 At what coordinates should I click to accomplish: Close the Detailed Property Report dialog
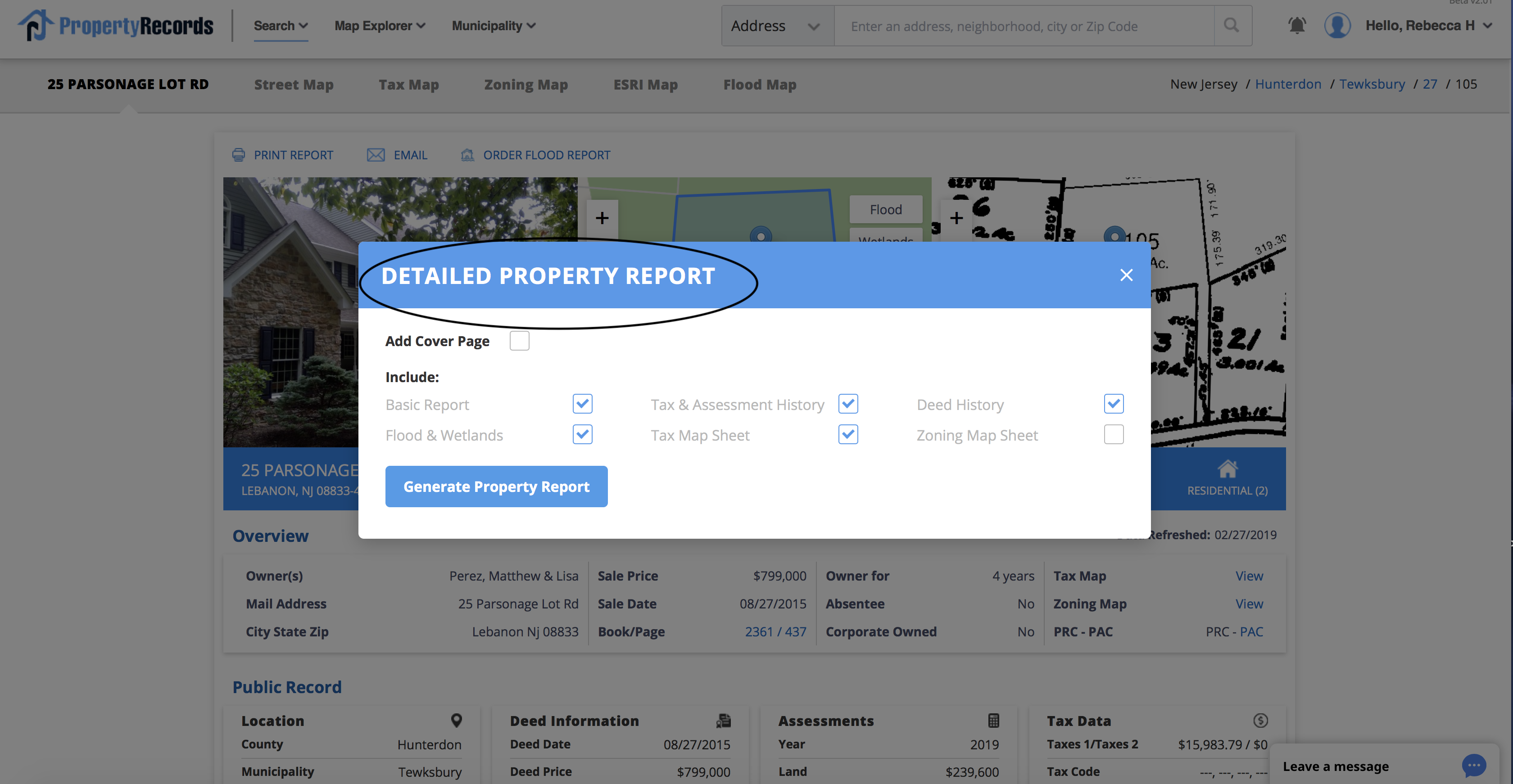point(1126,275)
